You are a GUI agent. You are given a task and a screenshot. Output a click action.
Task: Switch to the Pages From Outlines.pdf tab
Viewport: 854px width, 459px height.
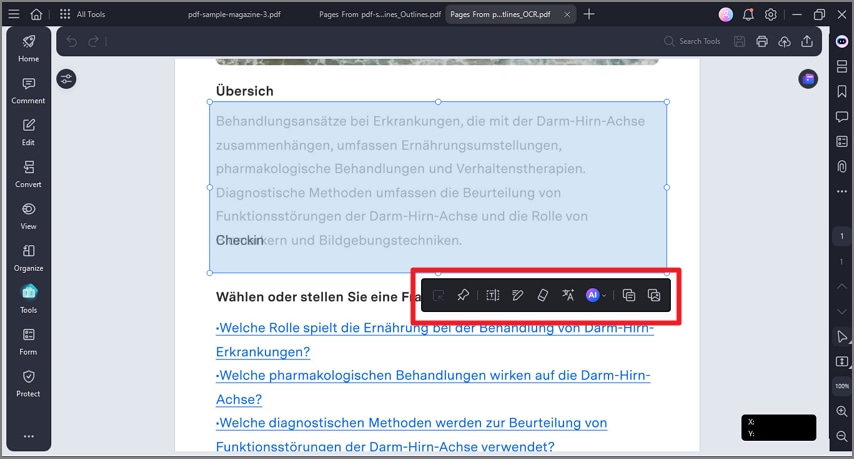point(380,14)
